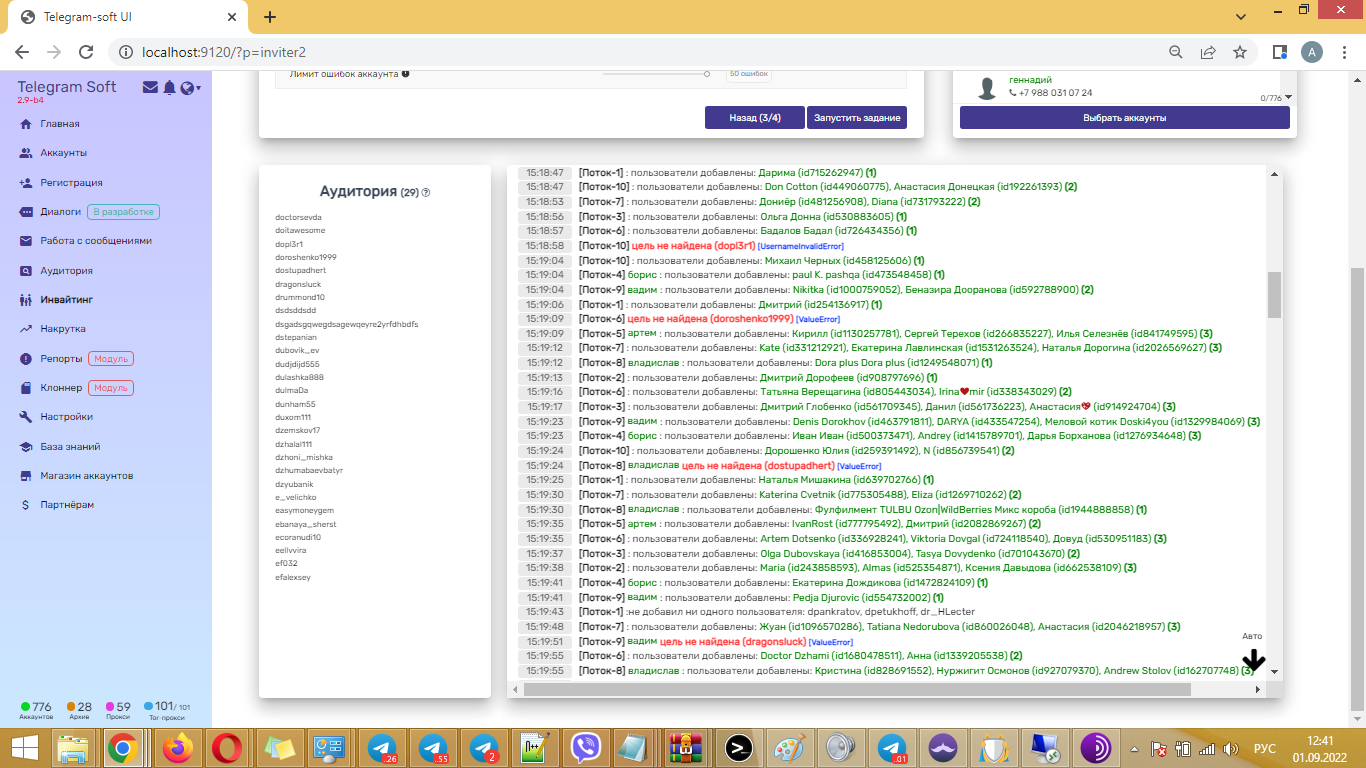Open Viber from the taskbar
The width and height of the screenshot is (1366, 768).
586,748
